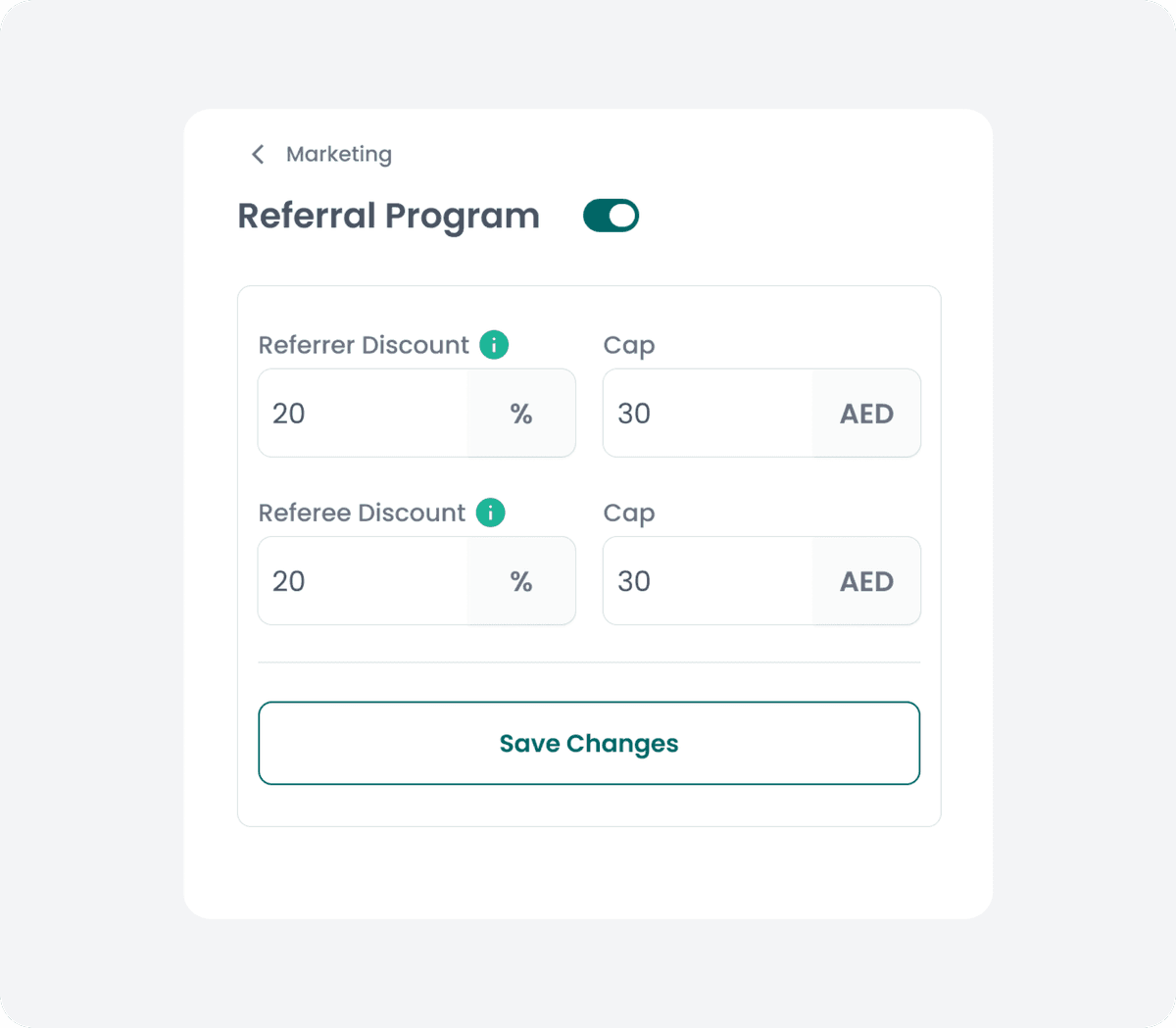Open the Referee Discount info icon
1176x1028 pixels.
(490, 513)
